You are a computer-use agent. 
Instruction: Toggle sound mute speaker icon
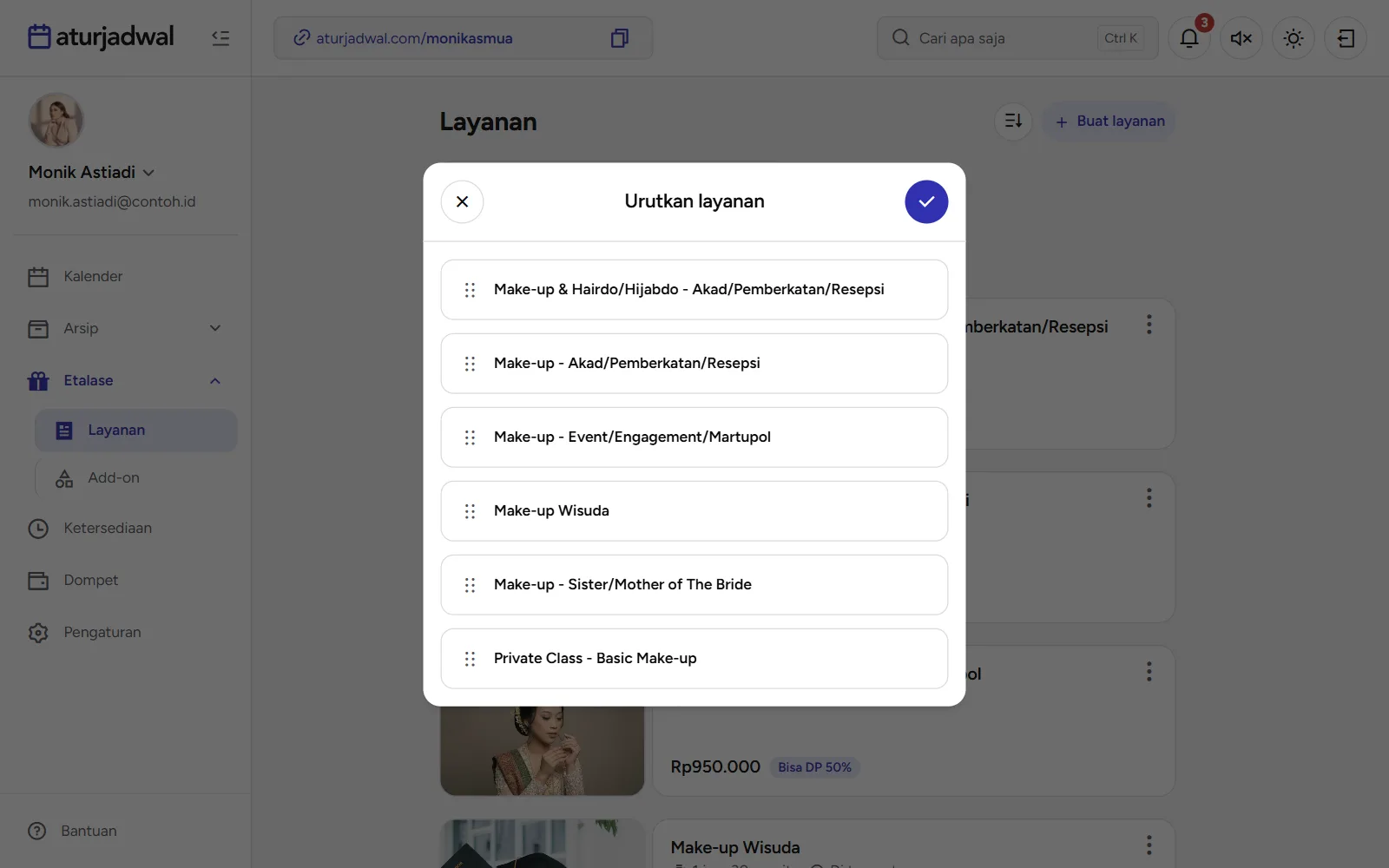1241,38
